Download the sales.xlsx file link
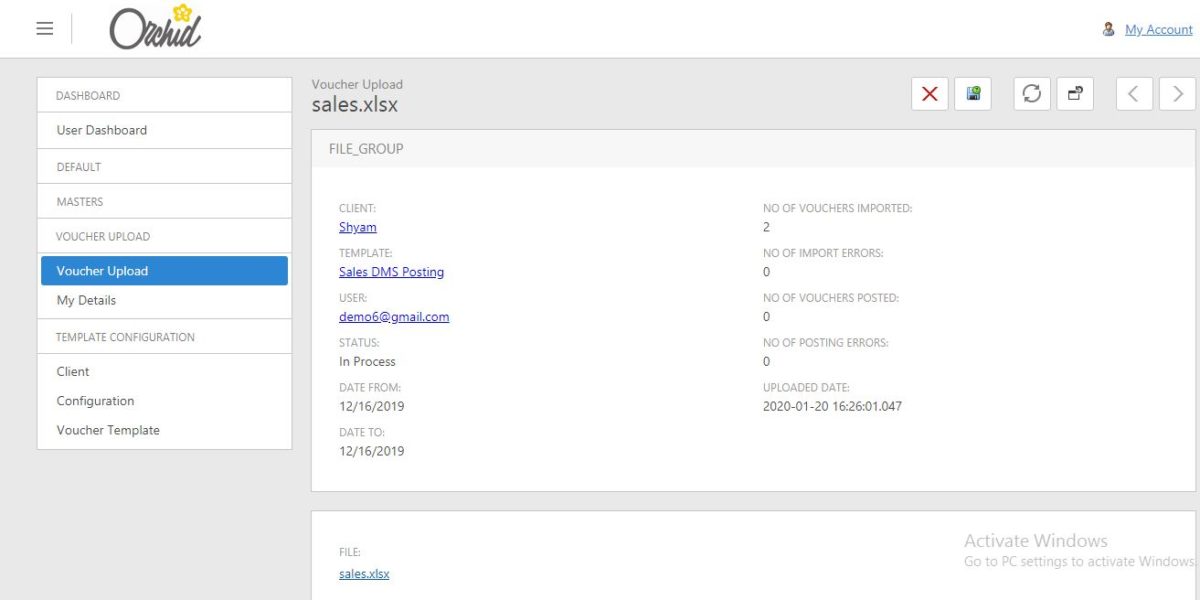This screenshot has width=1200, height=600. (x=364, y=573)
